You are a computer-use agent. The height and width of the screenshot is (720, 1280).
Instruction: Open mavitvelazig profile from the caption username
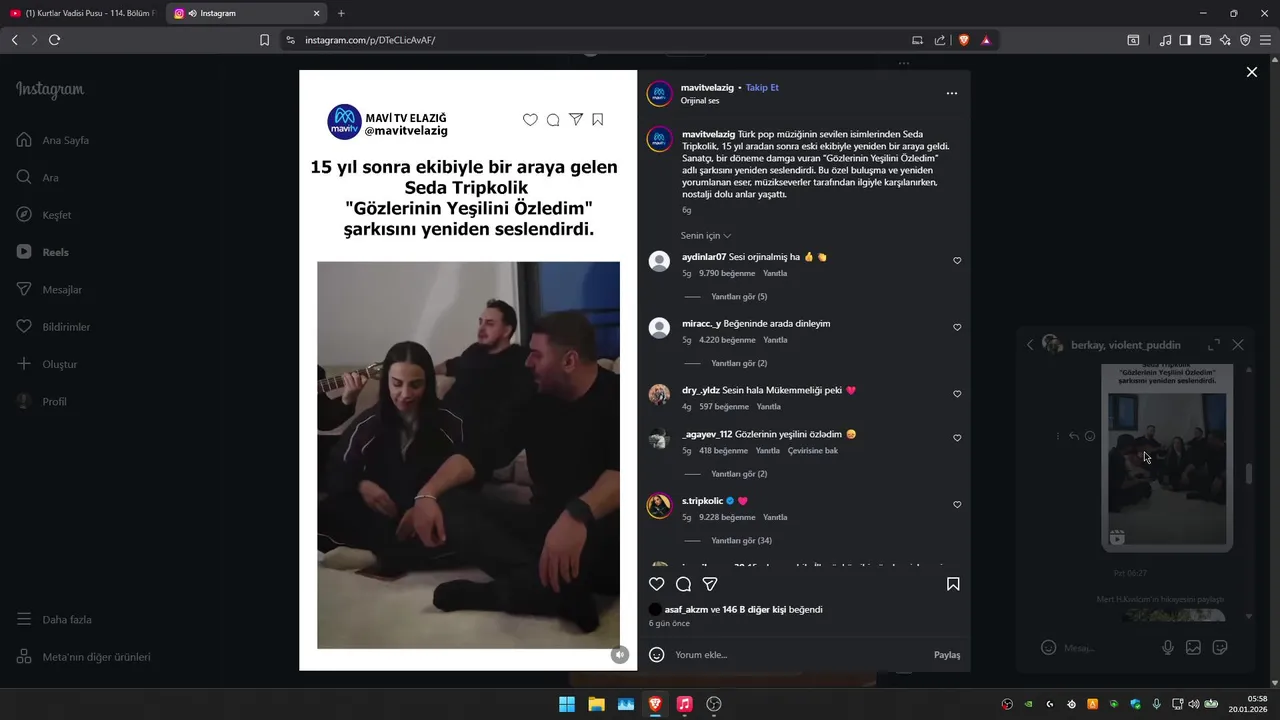click(x=708, y=134)
